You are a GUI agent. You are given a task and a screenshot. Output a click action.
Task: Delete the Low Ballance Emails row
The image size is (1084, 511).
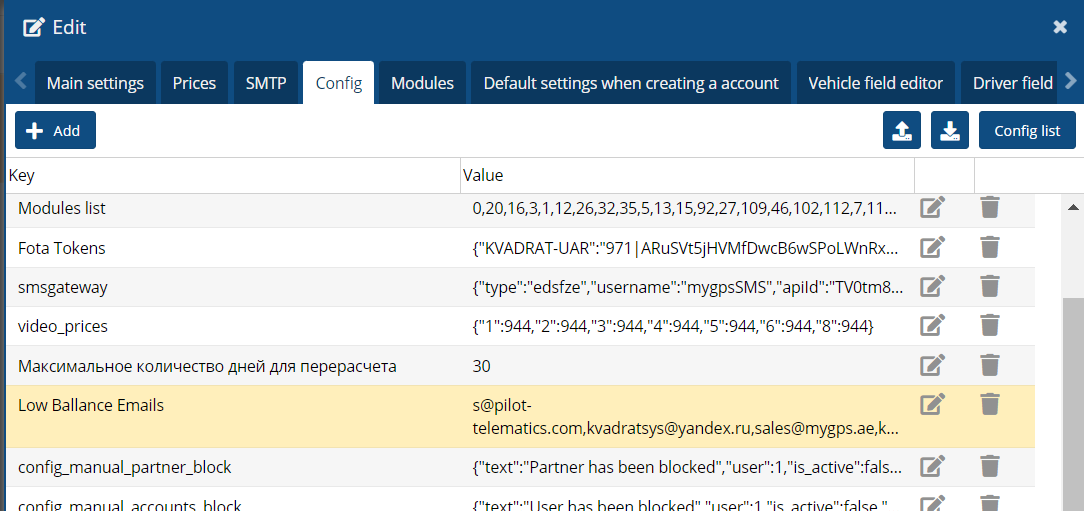[989, 405]
